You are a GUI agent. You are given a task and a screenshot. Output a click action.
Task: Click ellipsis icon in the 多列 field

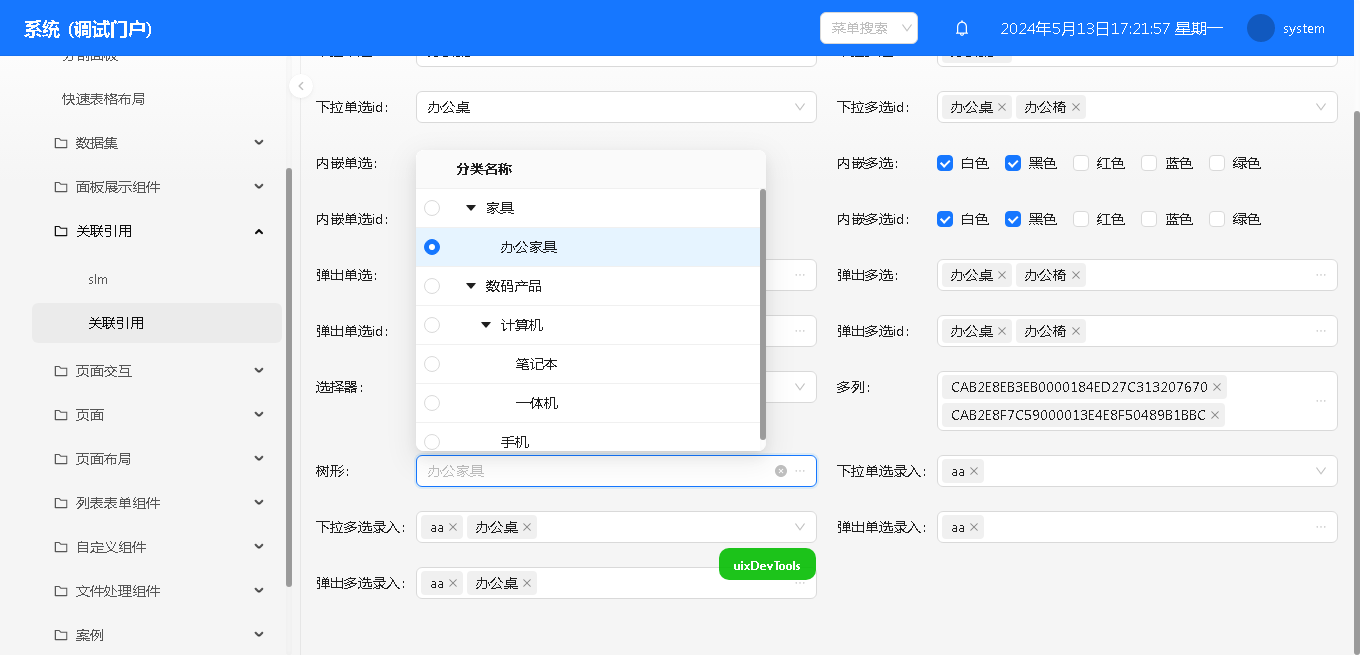tap(1321, 401)
